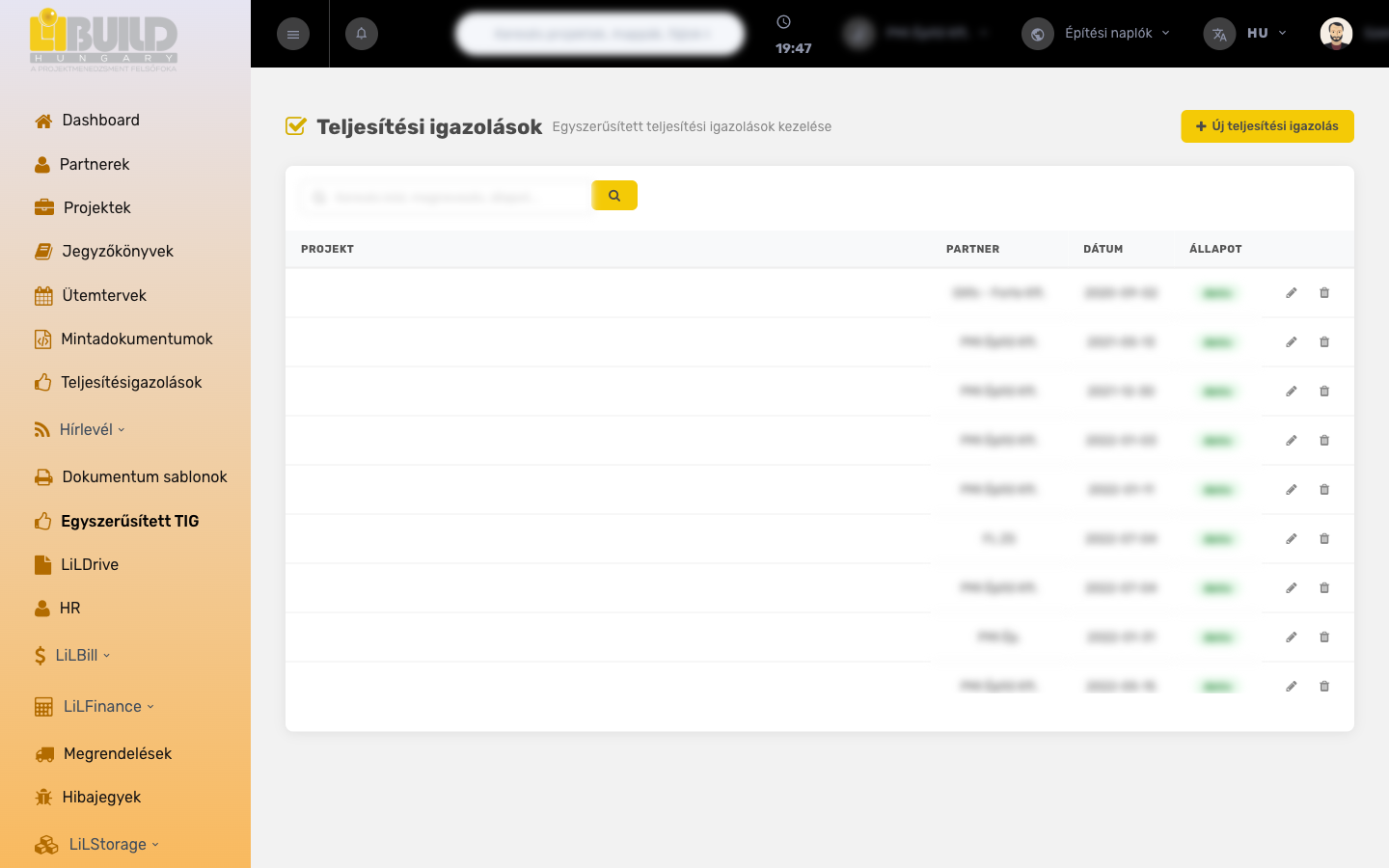This screenshot has height=868, width=1389.
Task: Open Hibajegyek bug item
Action: 88,797
